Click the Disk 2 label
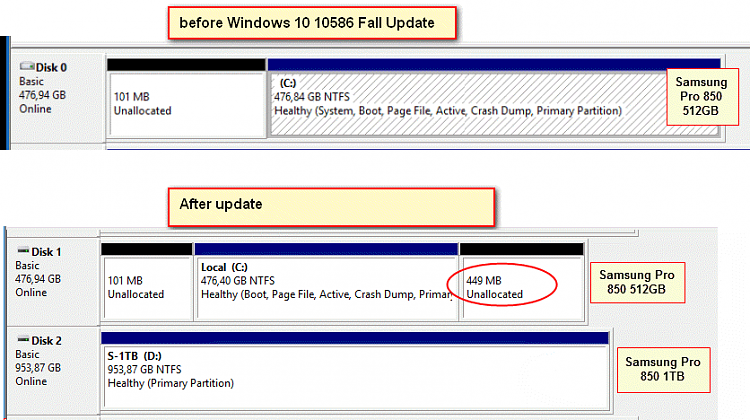Screen dimensions: 750x420 46,341
